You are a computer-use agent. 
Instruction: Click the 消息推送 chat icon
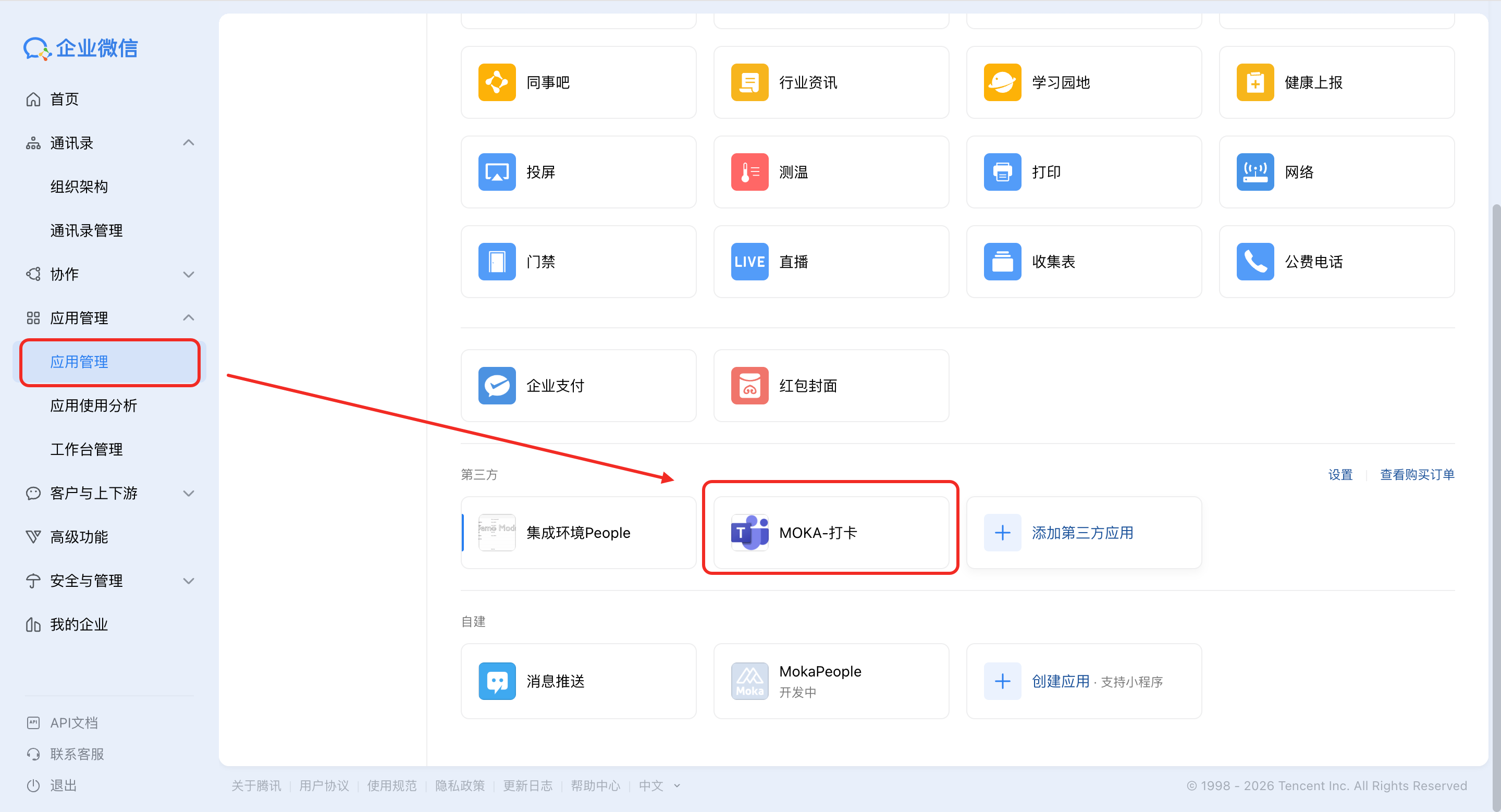pos(497,681)
